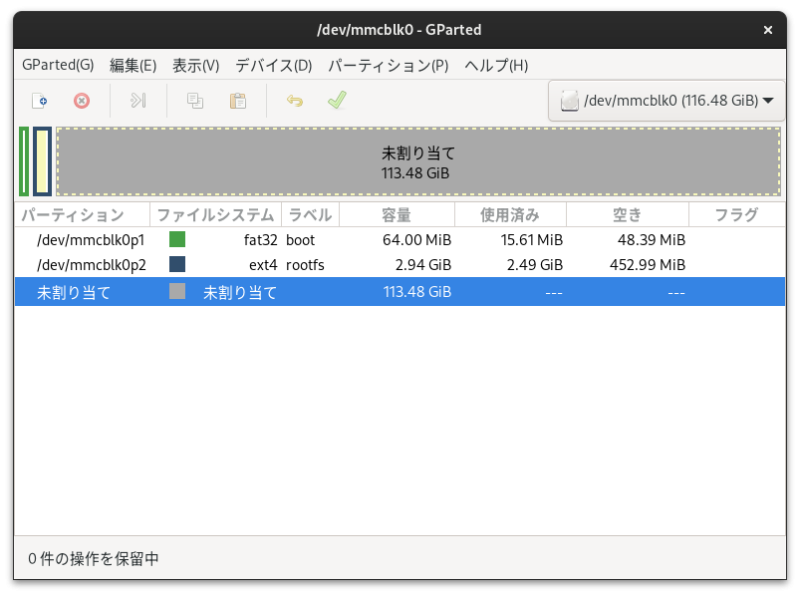Click the 15.61 MiB used cell
The width and height of the screenshot is (800, 595).
coord(532,240)
